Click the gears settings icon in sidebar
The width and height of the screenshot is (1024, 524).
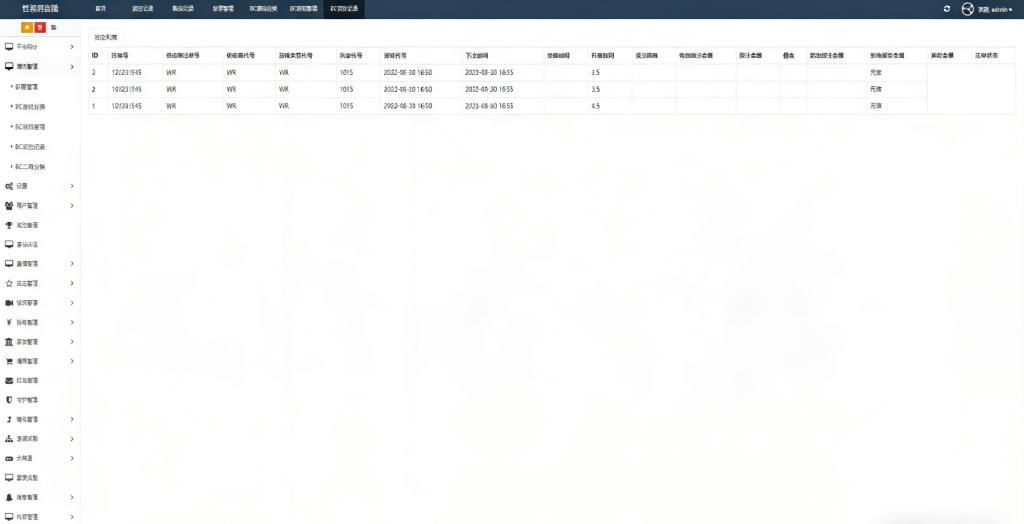point(9,186)
